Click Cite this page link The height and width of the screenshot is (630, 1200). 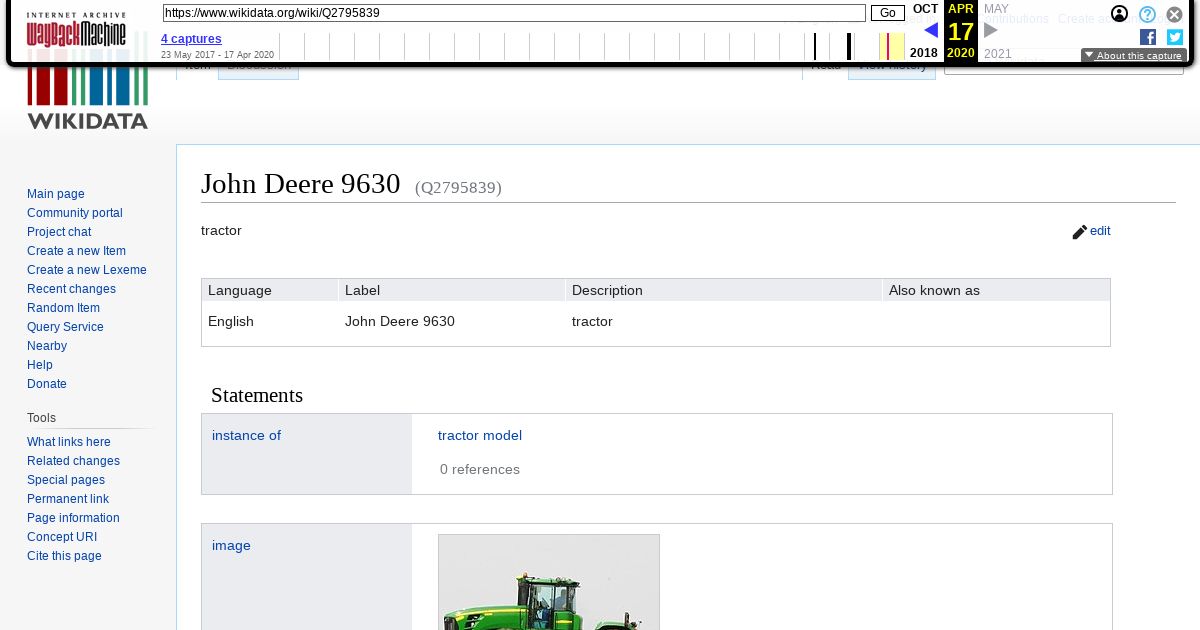pos(64,556)
